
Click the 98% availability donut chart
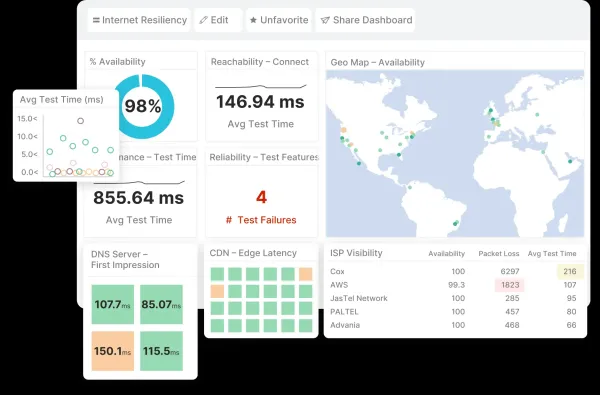143,106
